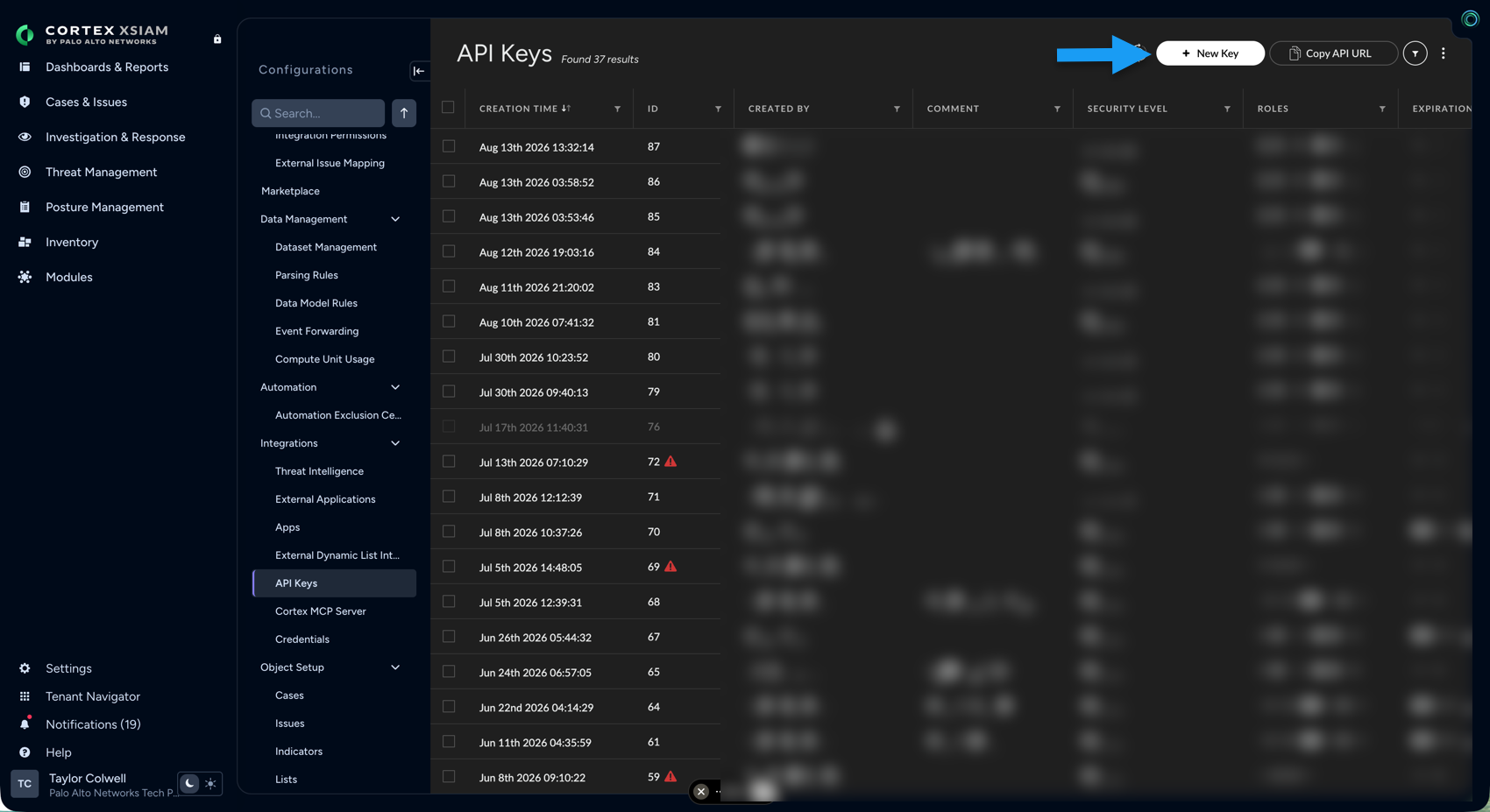
Task: Collapse the Automation section
Action: (395, 387)
